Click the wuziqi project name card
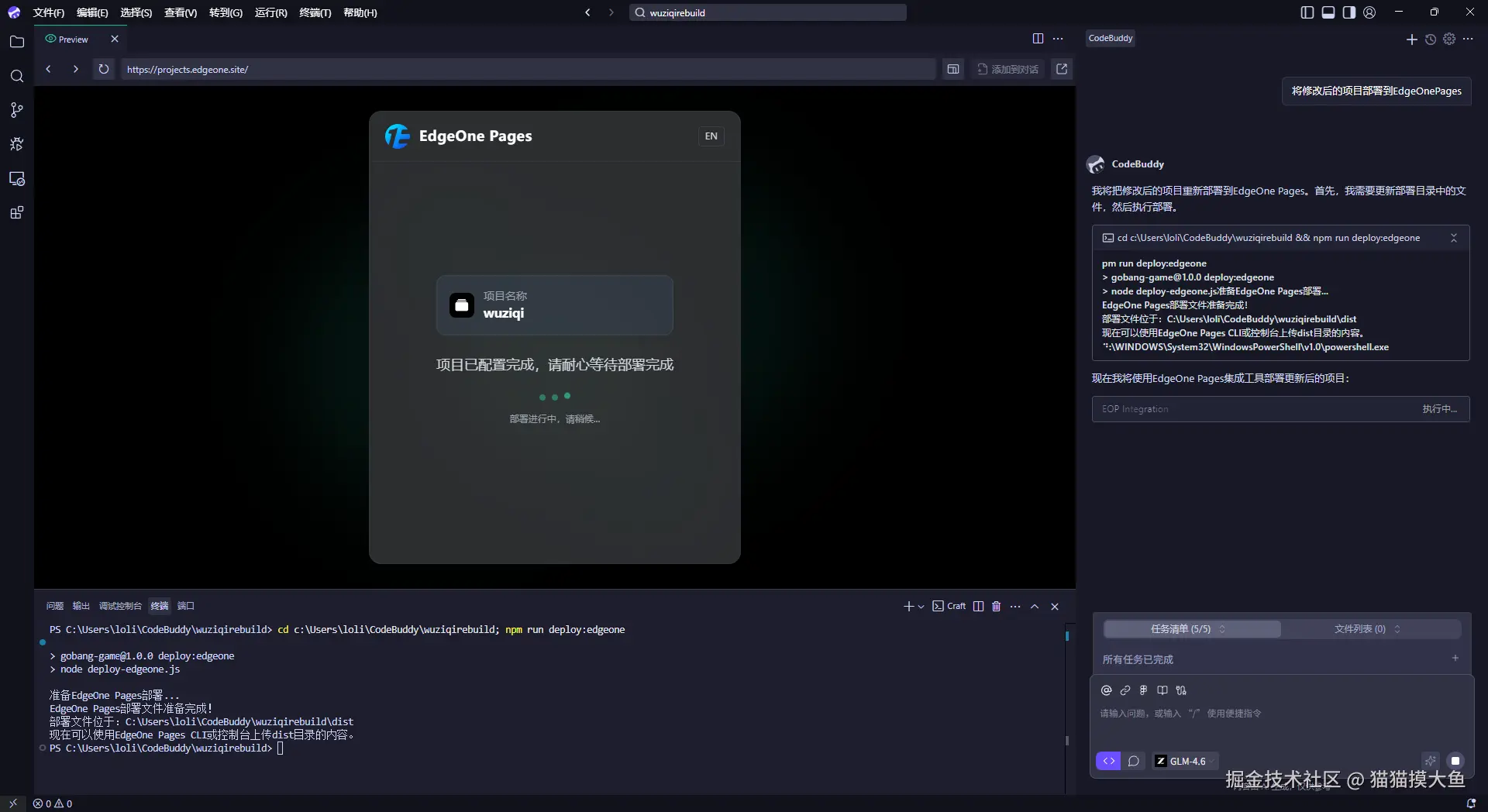Screen dimensions: 1488x812 [555, 305]
